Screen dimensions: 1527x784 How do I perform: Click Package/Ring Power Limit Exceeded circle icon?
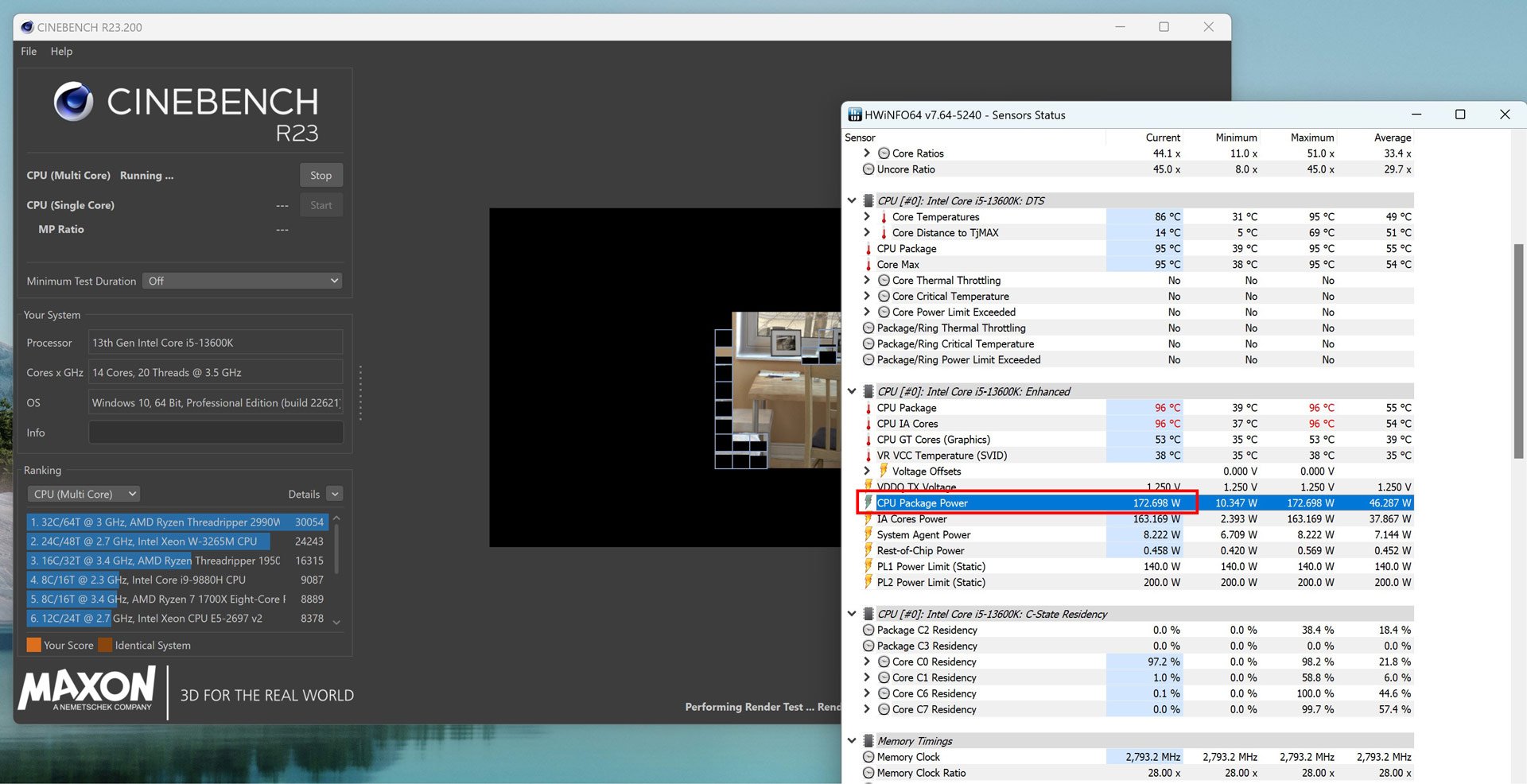tap(868, 360)
